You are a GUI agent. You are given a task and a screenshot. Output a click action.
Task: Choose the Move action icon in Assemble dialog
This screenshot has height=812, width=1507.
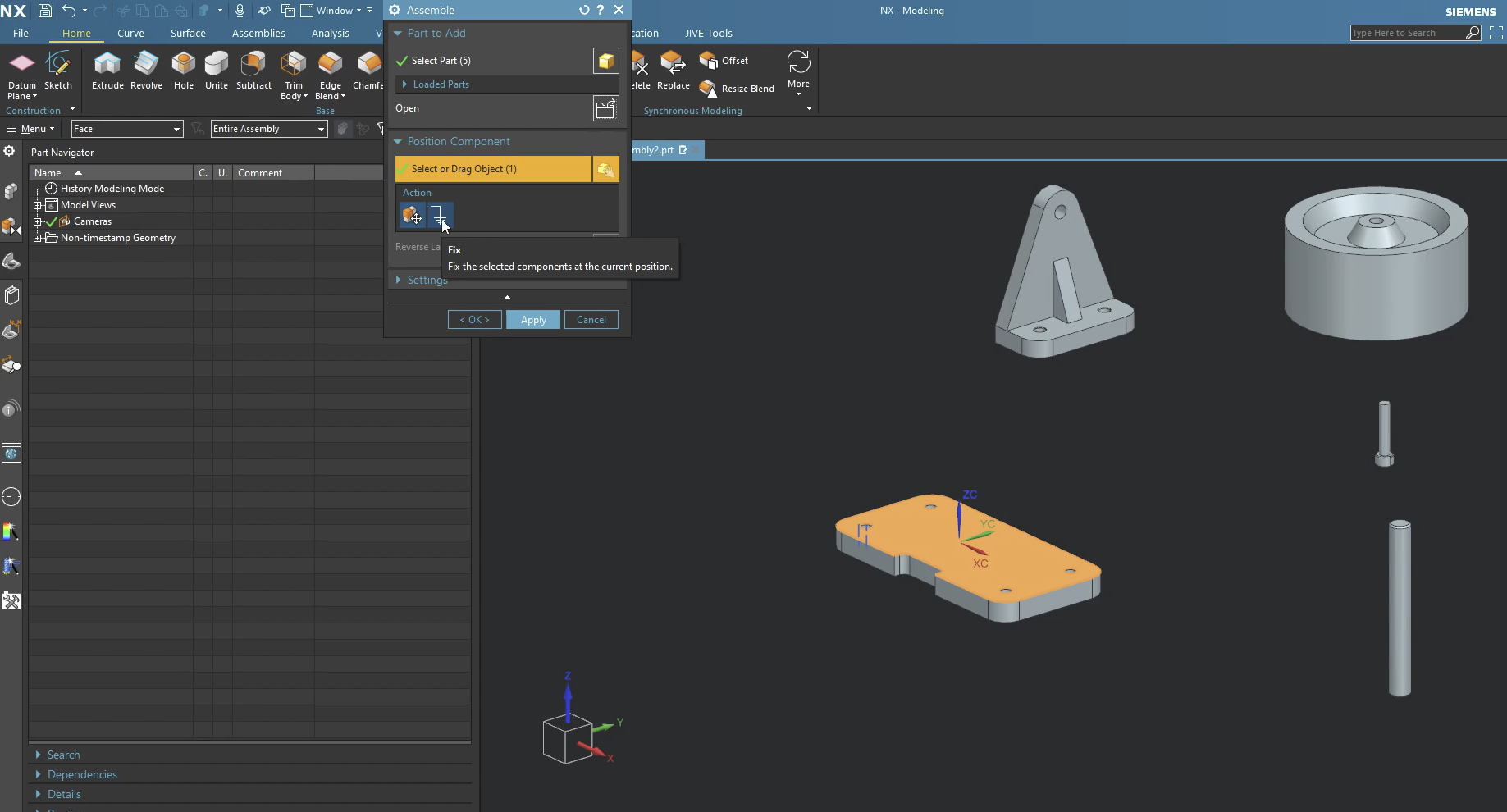[x=412, y=216]
